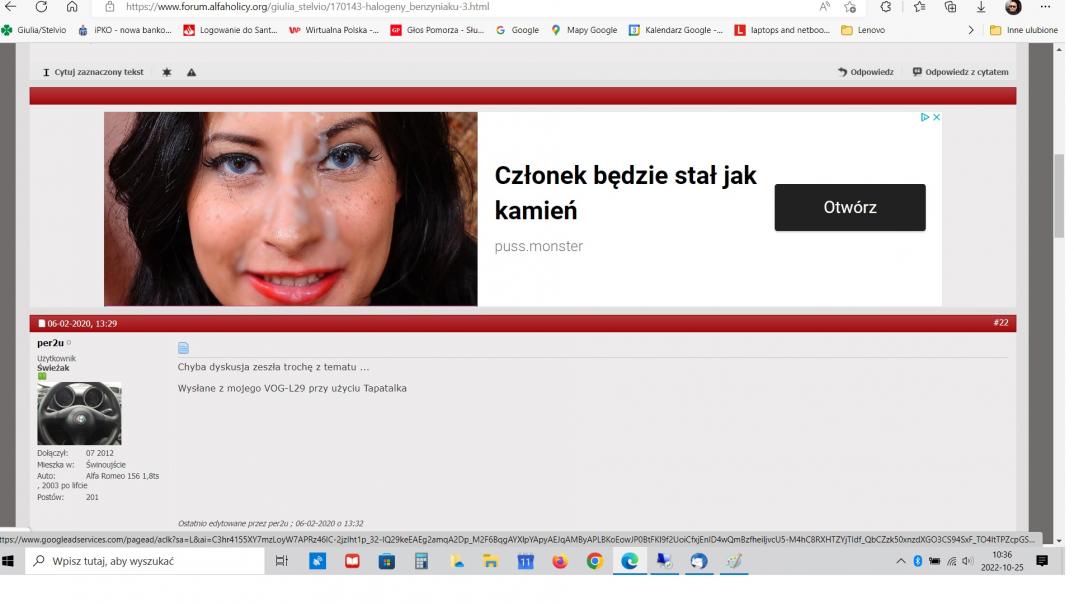The width and height of the screenshot is (1074, 604).
Task: Open the Wirtualna Polska bookmark
Action: pos(334,30)
